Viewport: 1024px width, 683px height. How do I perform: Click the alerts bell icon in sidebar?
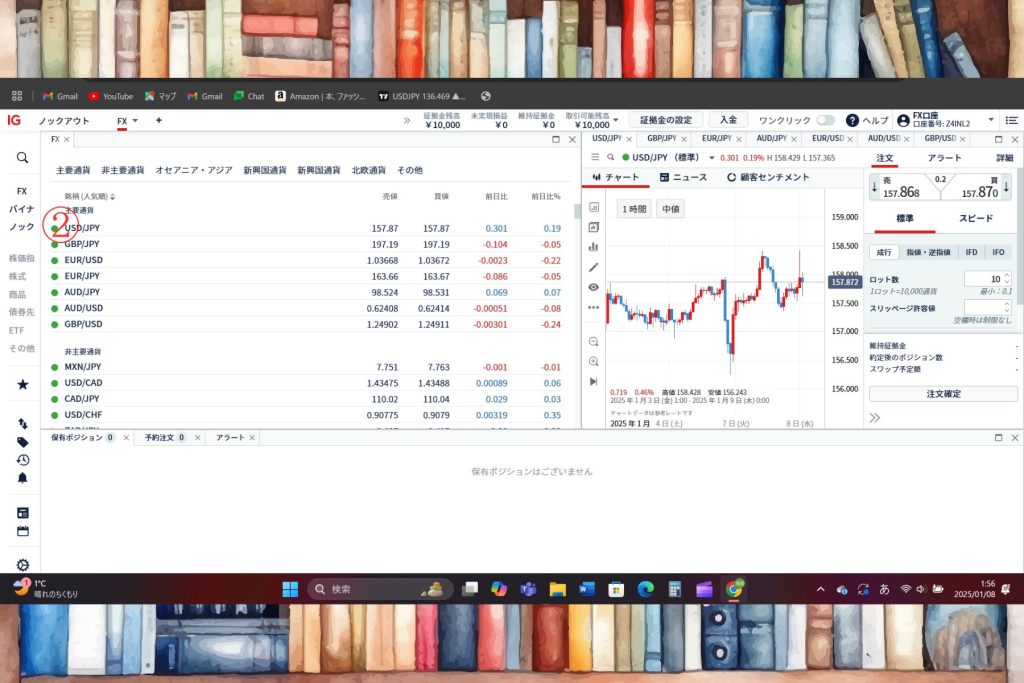click(x=22, y=478)
